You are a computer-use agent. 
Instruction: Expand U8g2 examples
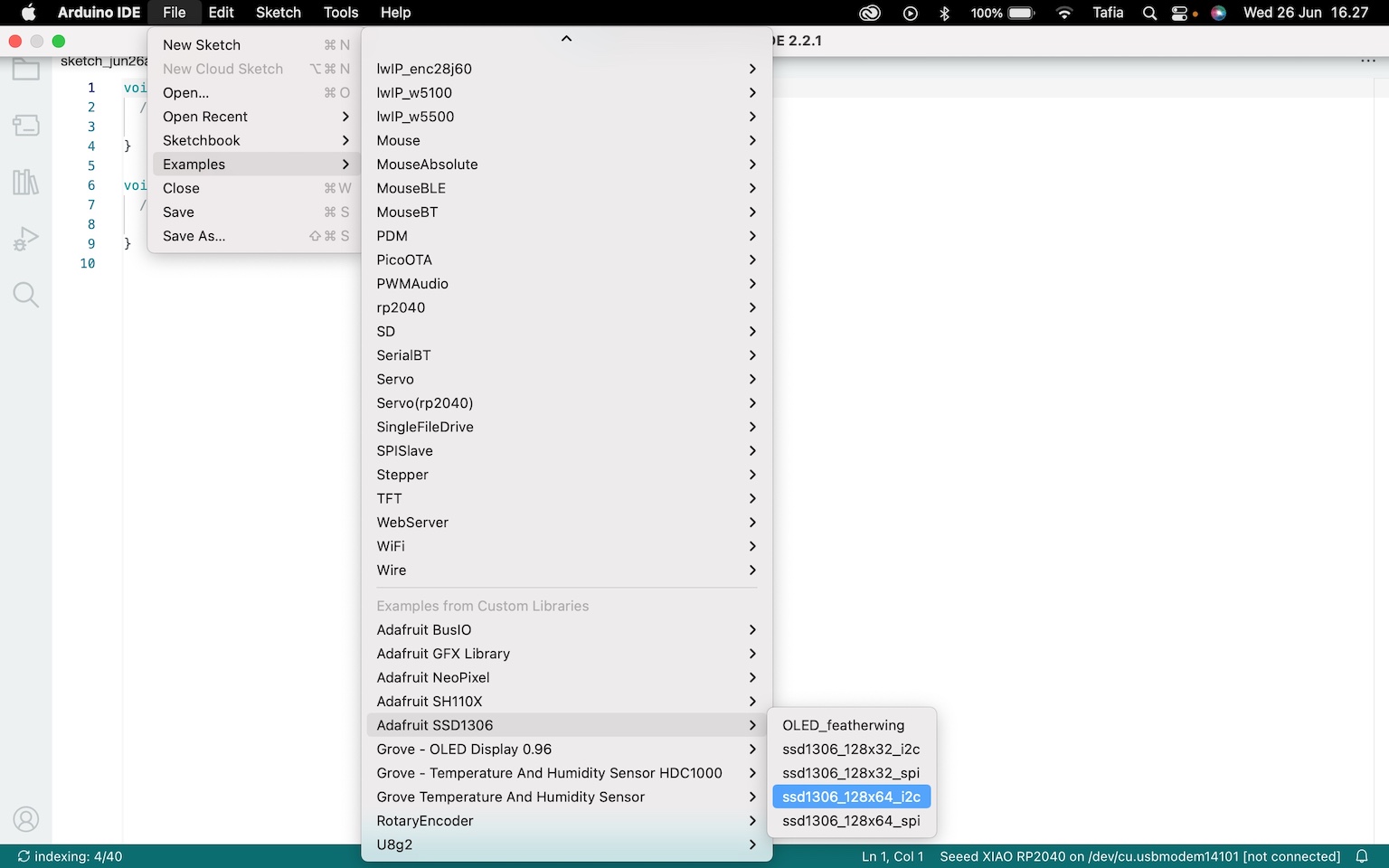(x=567, y=844)
